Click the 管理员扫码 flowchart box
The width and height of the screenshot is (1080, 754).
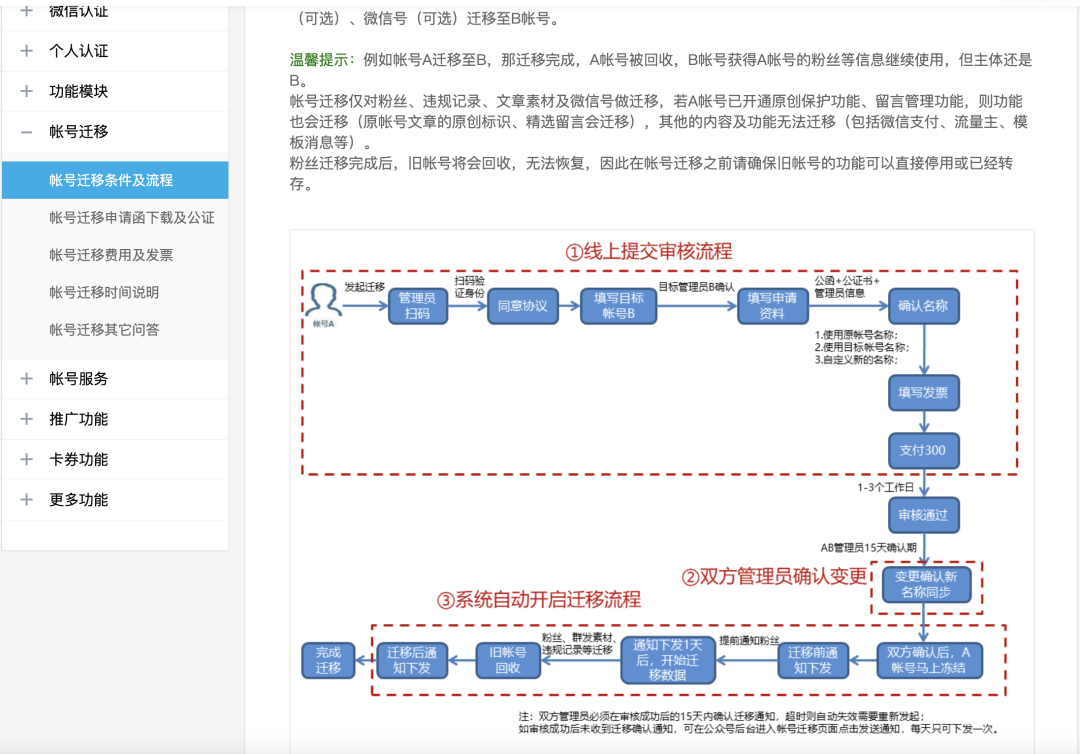click(x=417, y=306)
